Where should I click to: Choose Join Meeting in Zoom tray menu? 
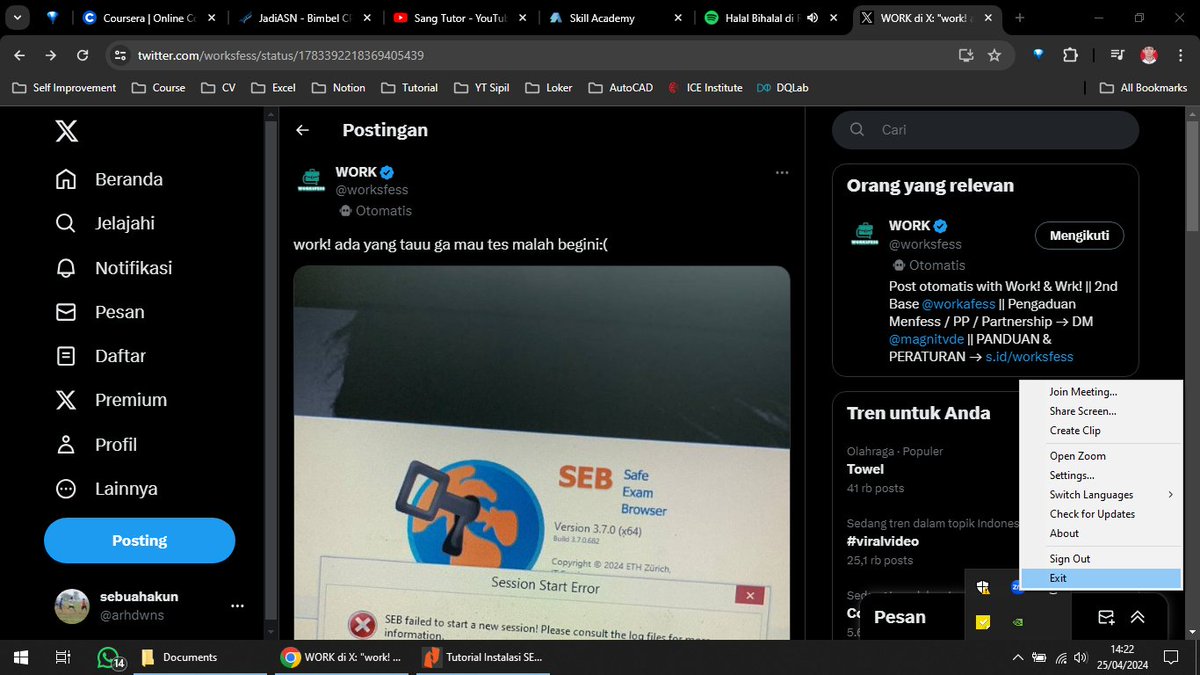[1100, 392]
